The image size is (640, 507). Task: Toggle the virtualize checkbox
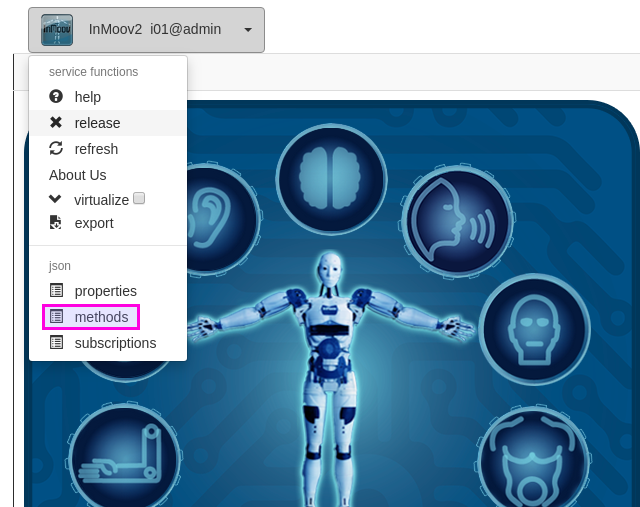pos(139,198)
